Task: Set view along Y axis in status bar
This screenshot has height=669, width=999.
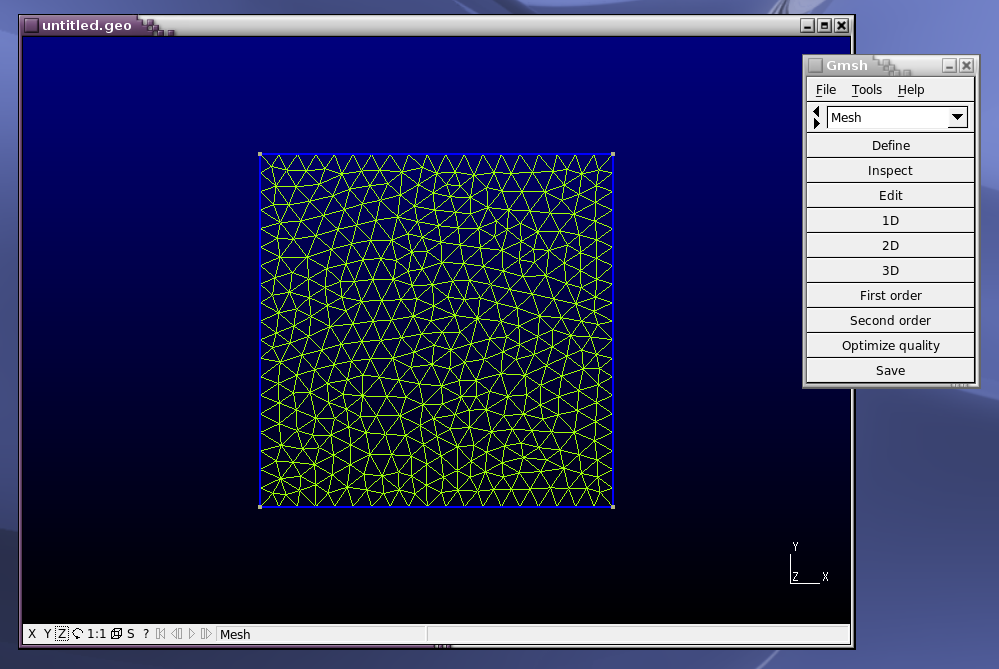Action: point(47,634)
